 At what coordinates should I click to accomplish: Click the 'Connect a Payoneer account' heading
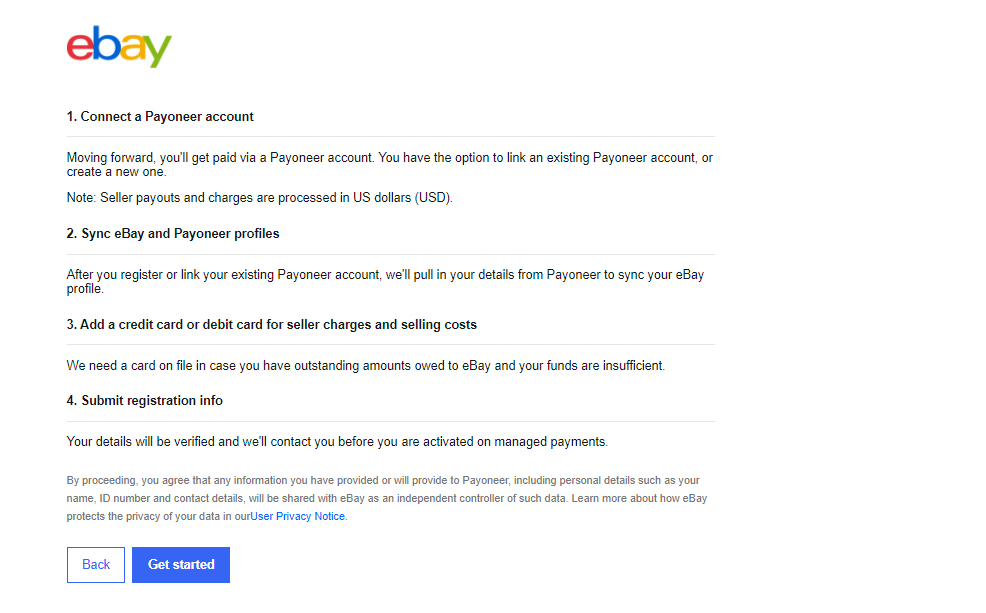pyautogui.click(x=160, y=116)
